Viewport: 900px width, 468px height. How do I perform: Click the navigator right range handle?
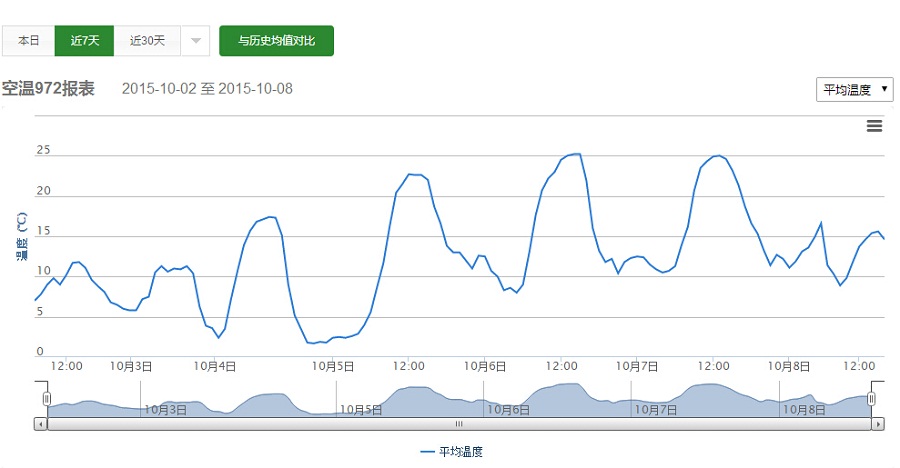(x=872, y=399)
